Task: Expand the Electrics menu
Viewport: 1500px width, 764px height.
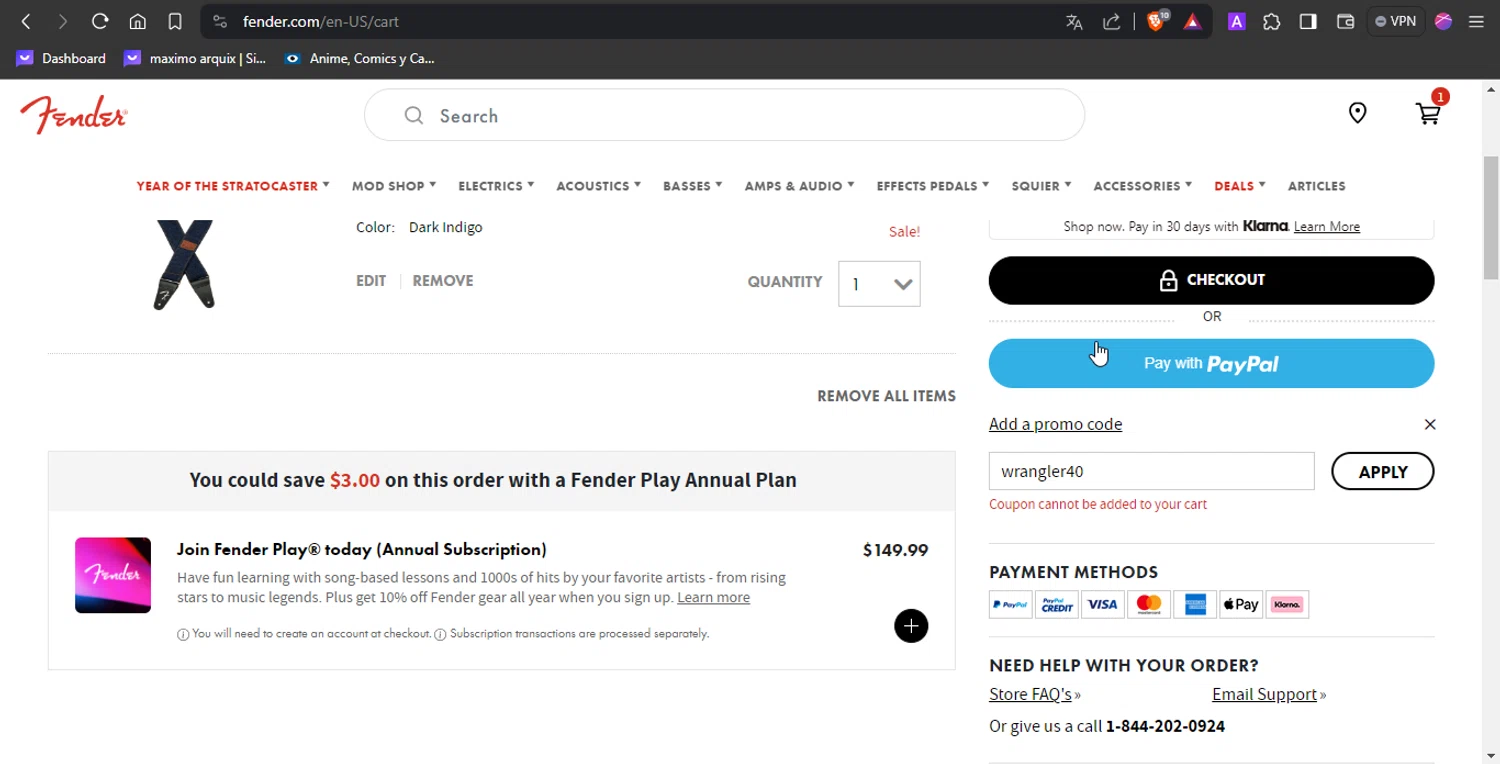Action: tap(496, 186)
